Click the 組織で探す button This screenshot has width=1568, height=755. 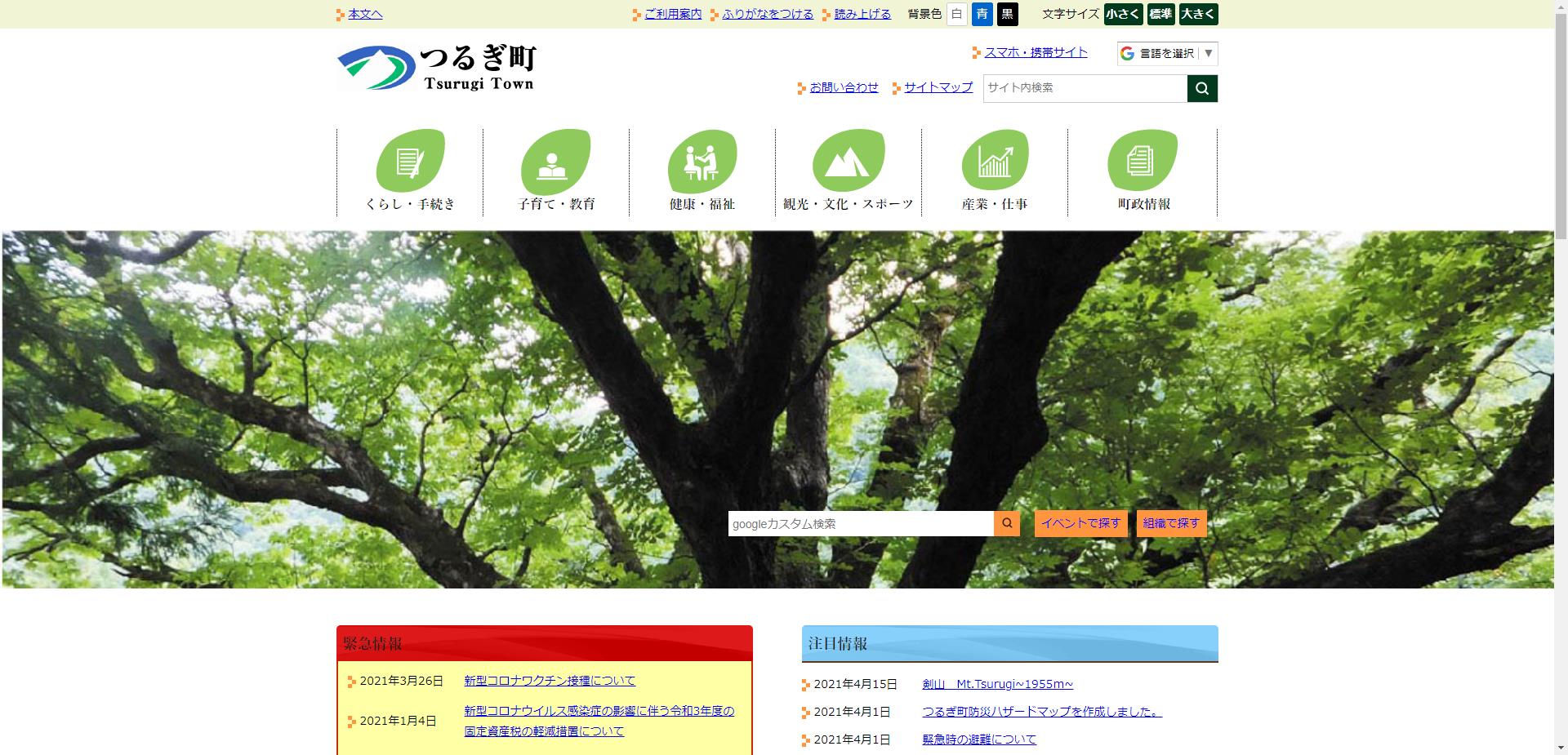pos(1171,523)
